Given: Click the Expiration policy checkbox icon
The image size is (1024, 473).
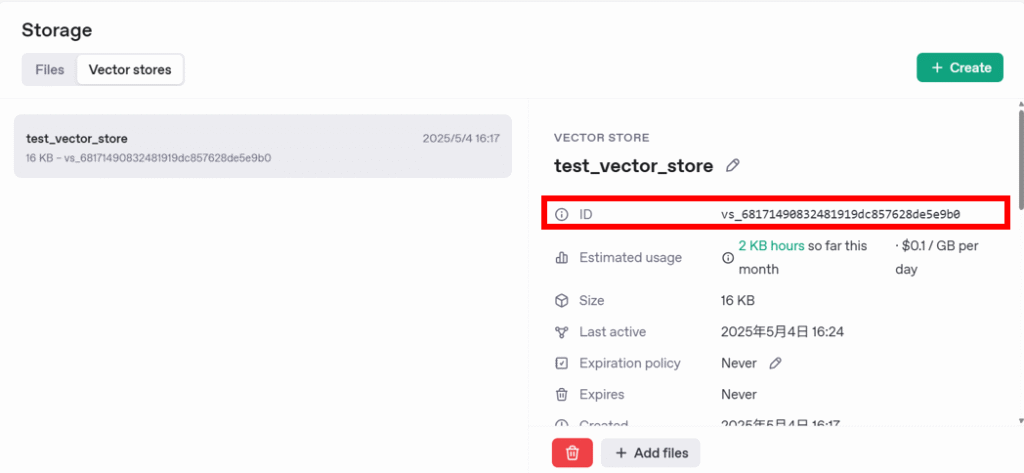Looking at the screenshot, I should pos(561,363).
